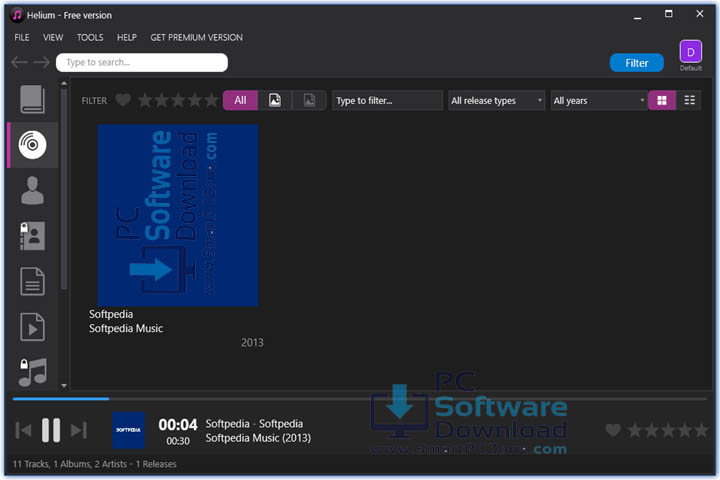Open the document lines sidebar icon
The width and height of the screenshot is (720, 480).
pos(32,281)
